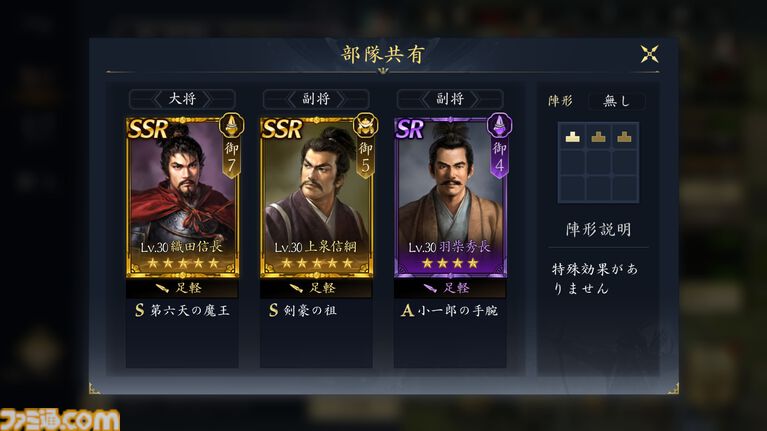
Task: Click the 大将 role label
Action: pos(182,99)
